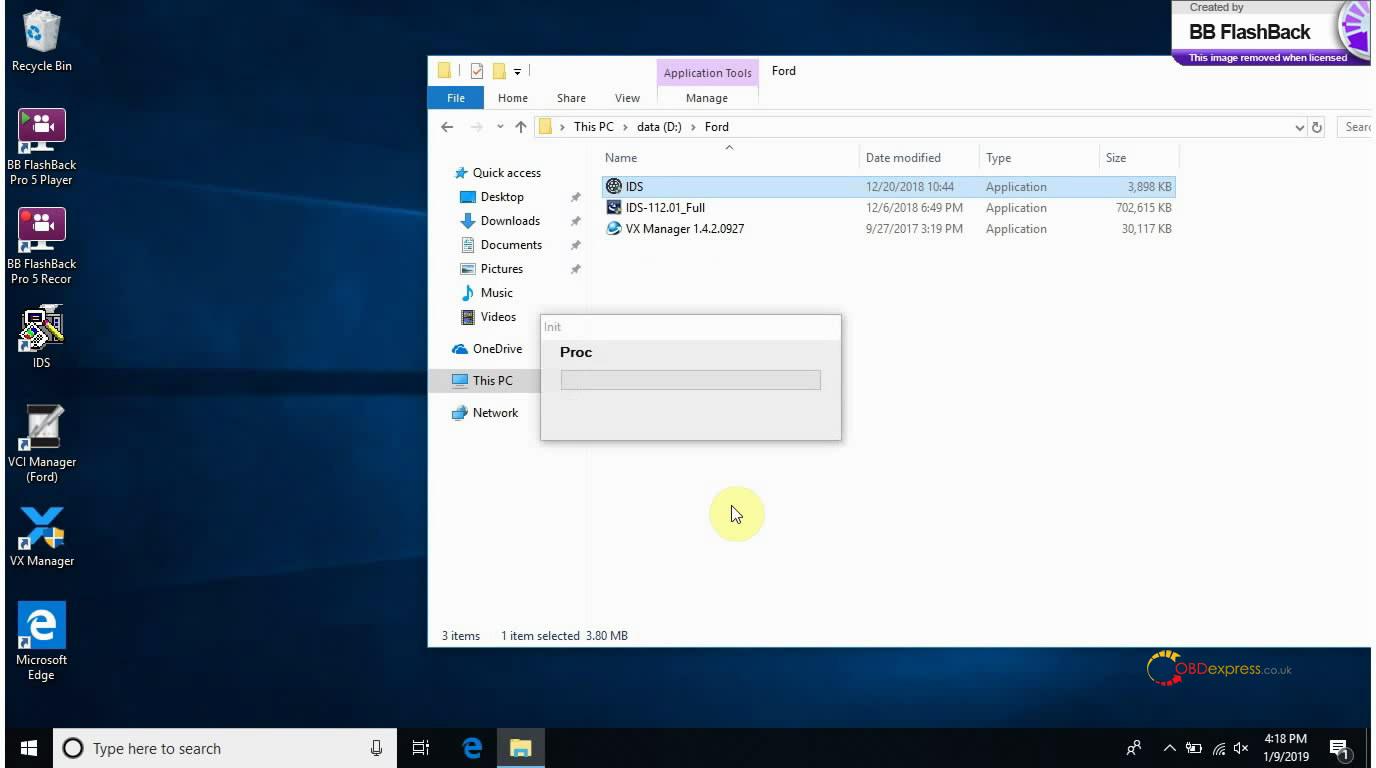The height and width of the screenshot is (768, 1376).
Task: Click the microphone icon in search box
Action: point(377,748)
